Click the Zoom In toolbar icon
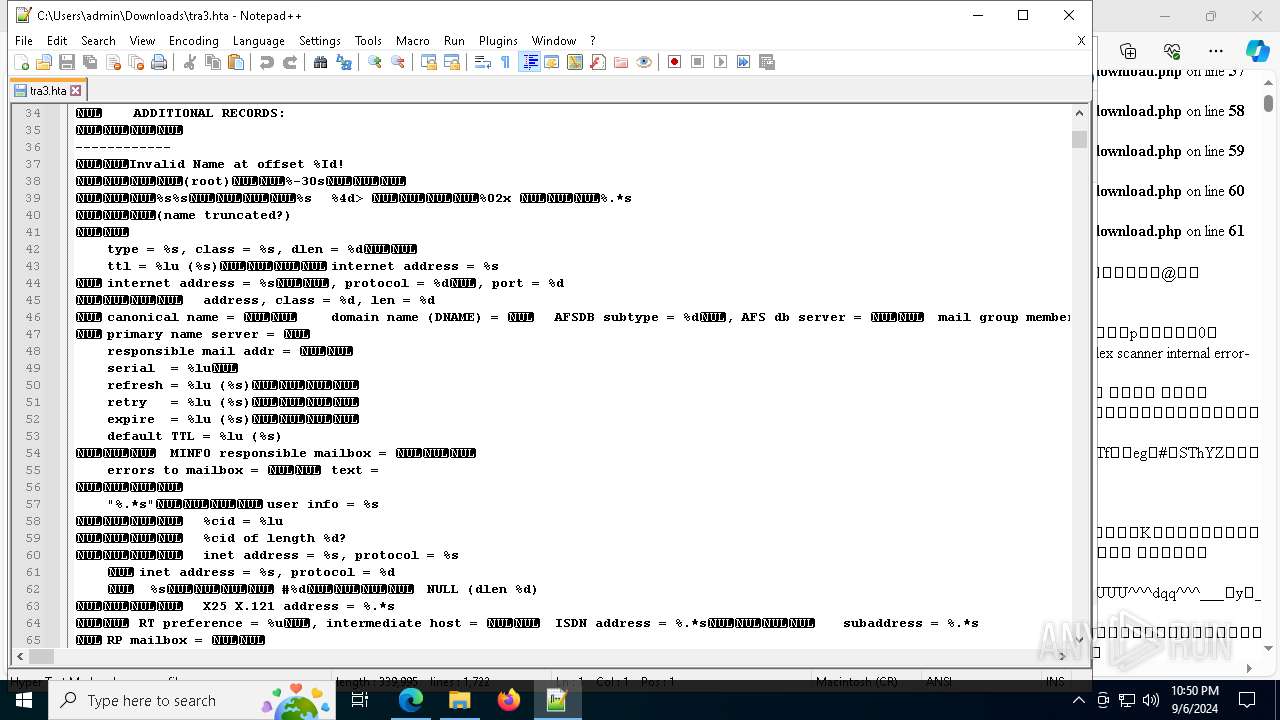The width and height of the screenshot is (1280, 720). point(375,62)
